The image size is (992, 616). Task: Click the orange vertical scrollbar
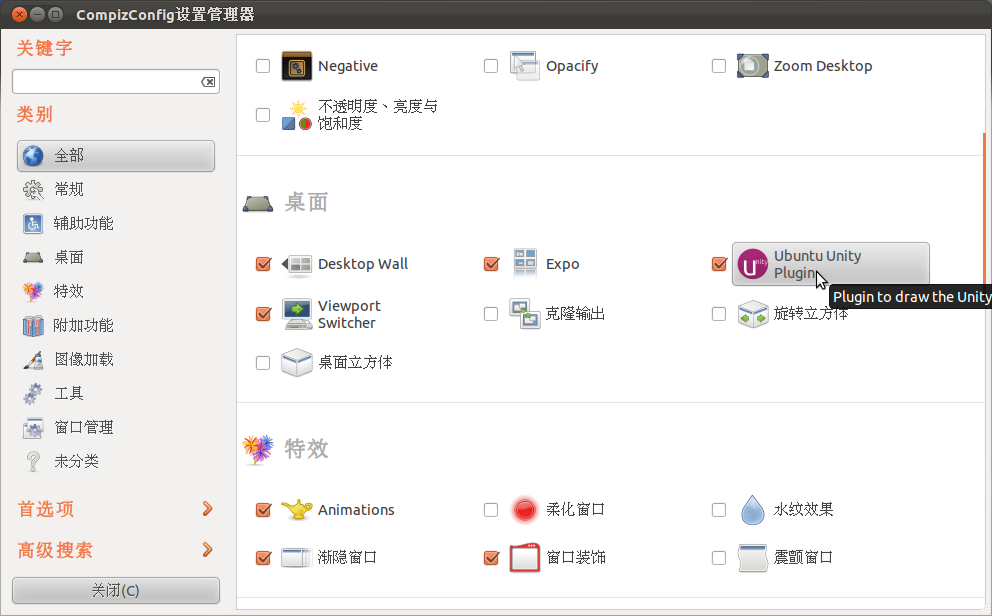[984, 209]
